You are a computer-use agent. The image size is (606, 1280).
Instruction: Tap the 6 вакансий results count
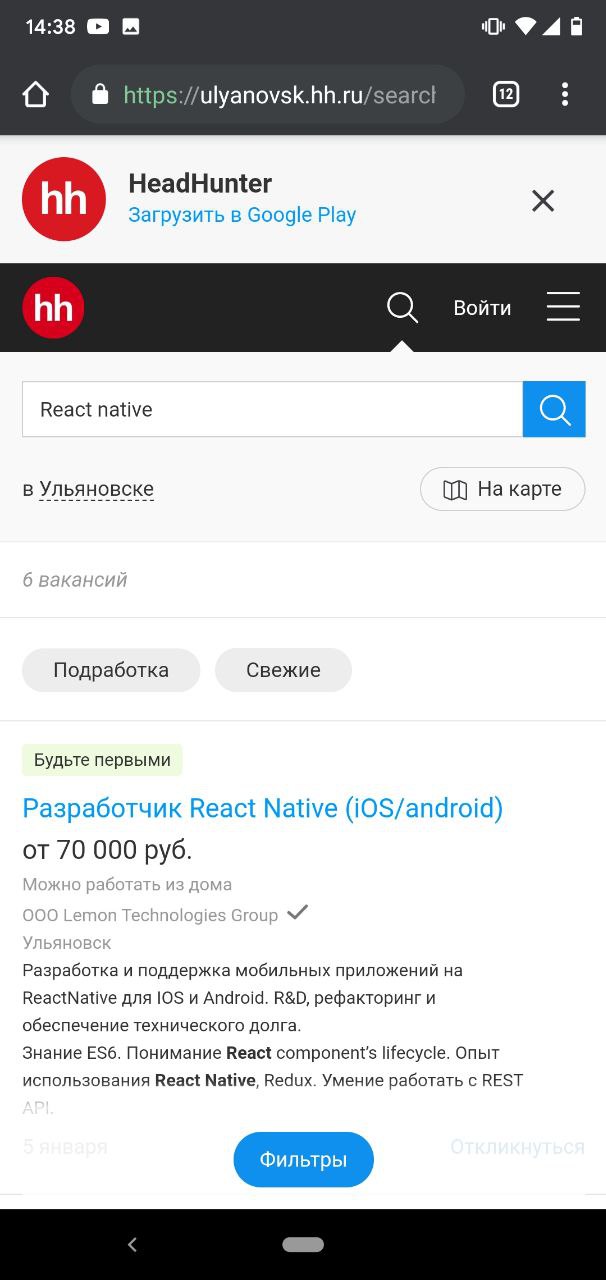click(x=75, y=580)
